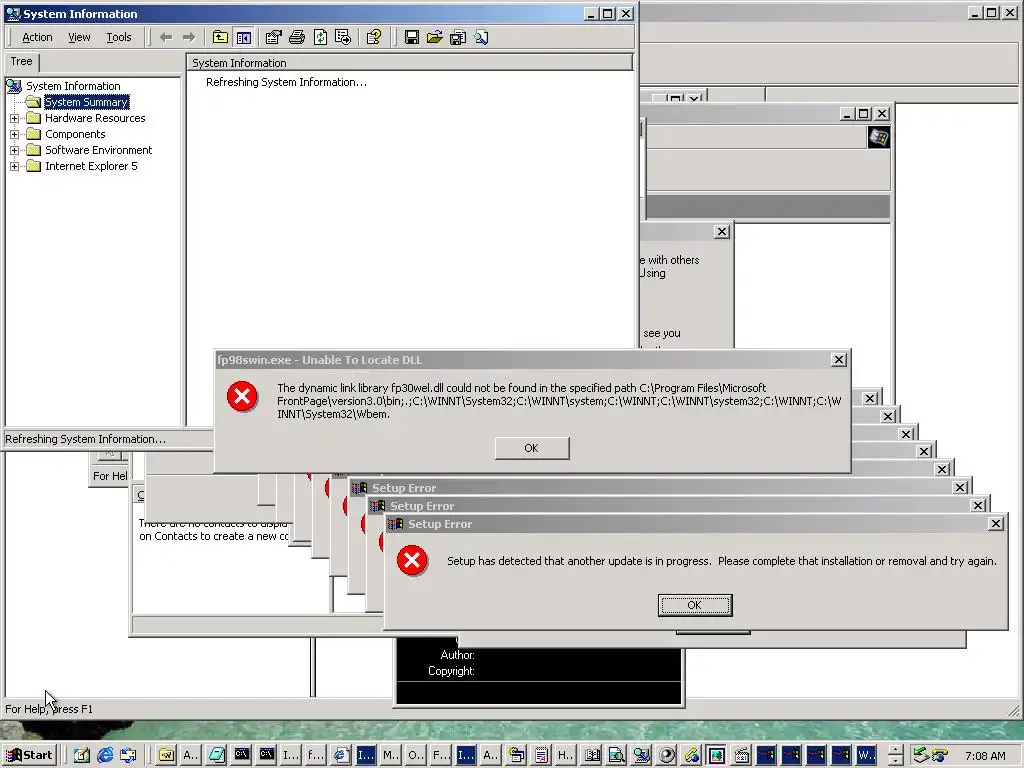This screenshot has height=768, width=1024.
Task: Select the Internet Explorer 5 folder label
Action: 91,166
